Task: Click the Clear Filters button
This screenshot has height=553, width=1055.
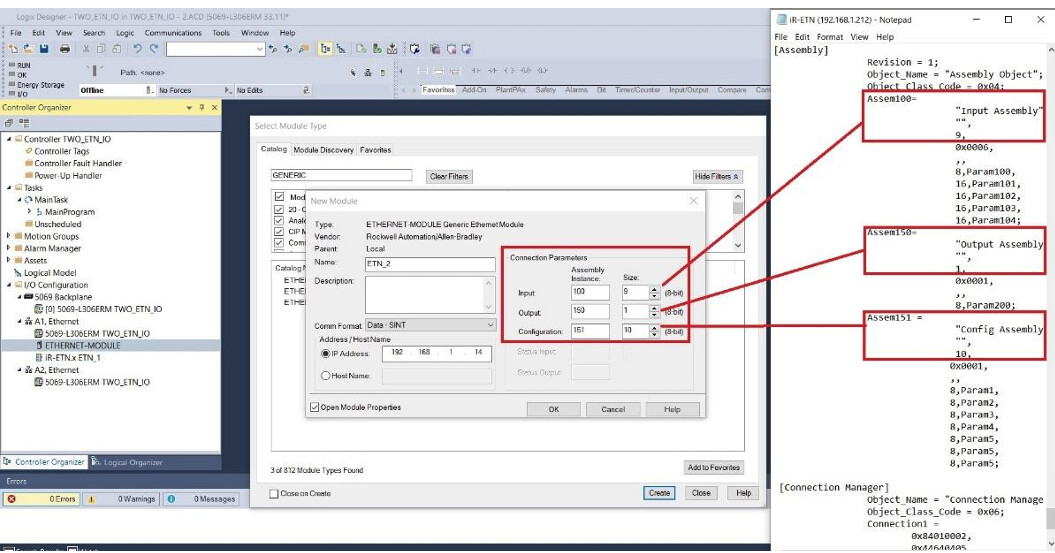Action: click(x=449, y=176)
